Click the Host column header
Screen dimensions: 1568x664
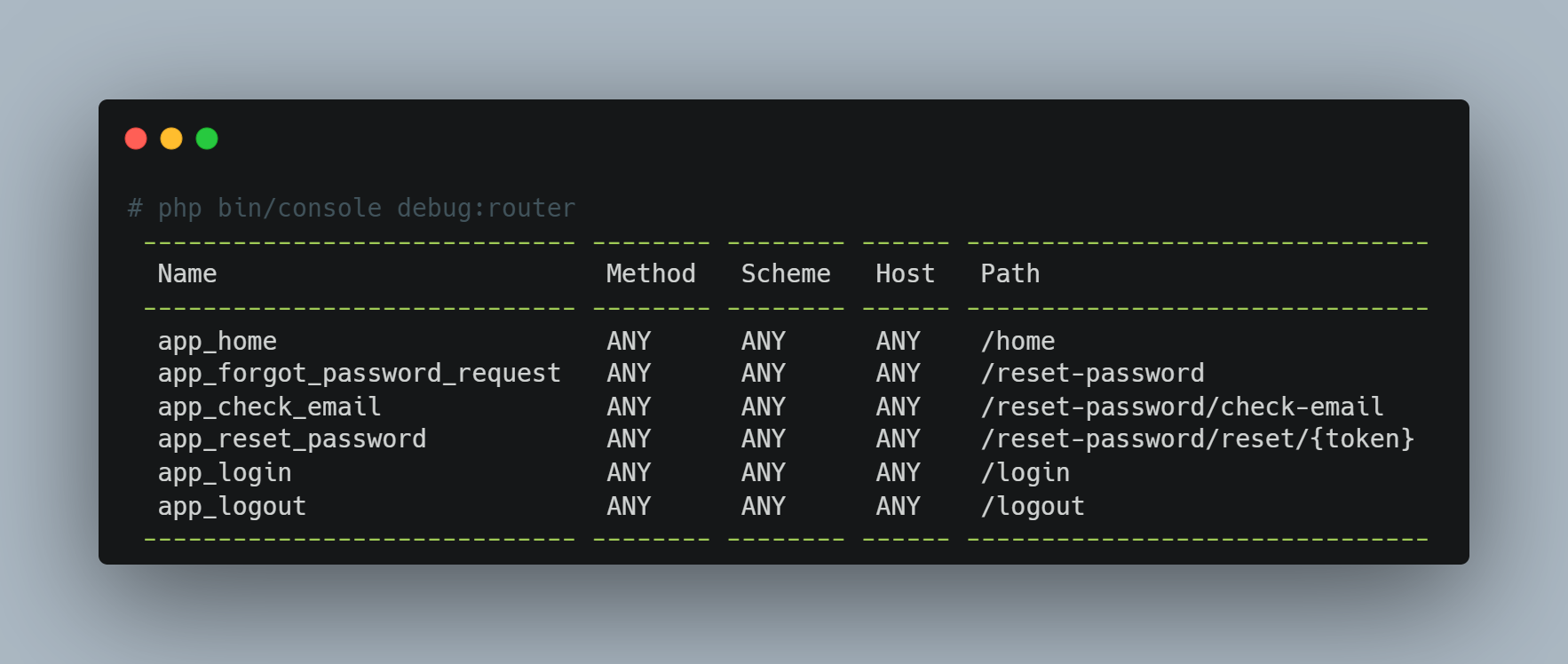point(905,273)
